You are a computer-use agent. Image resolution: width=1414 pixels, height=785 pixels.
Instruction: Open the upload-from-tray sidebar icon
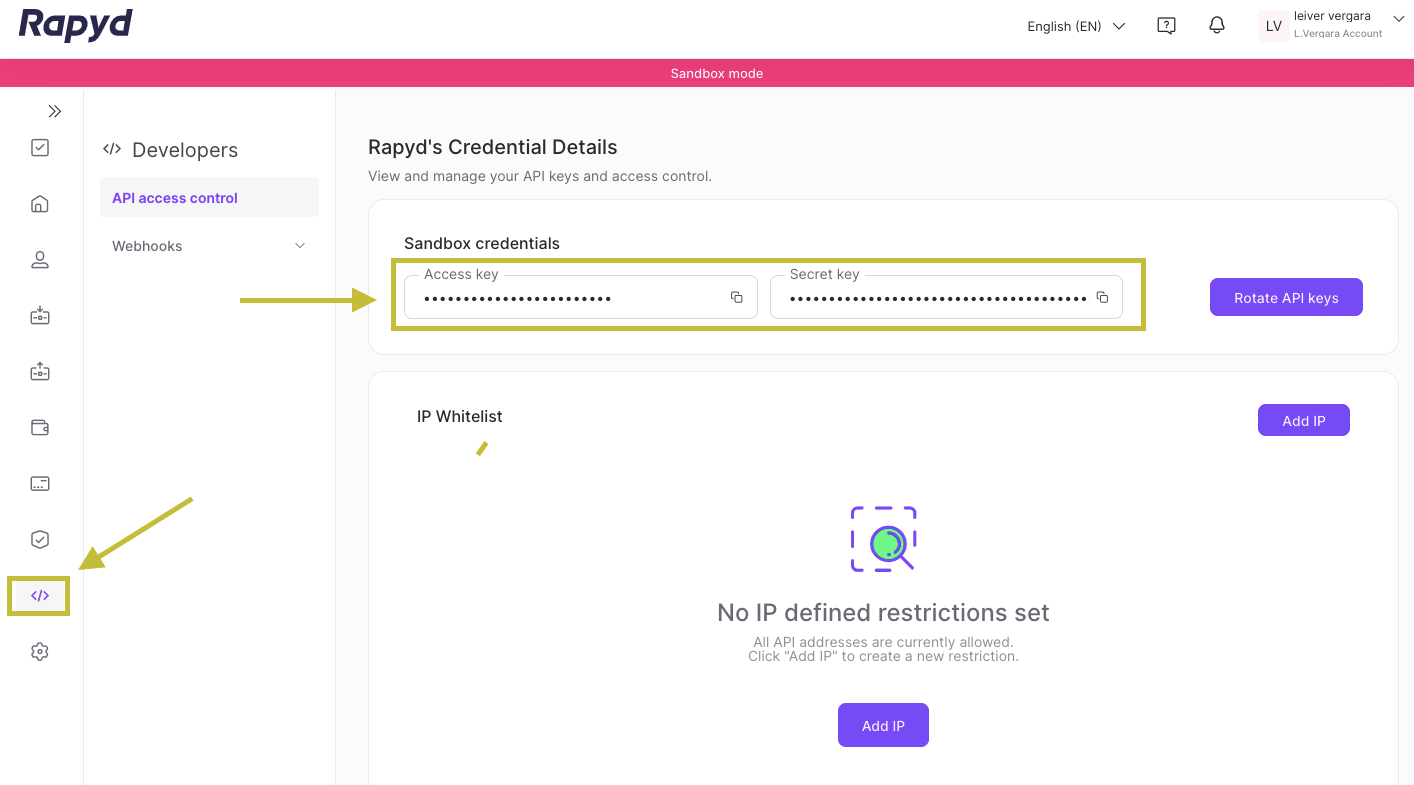tap(40, 372)
